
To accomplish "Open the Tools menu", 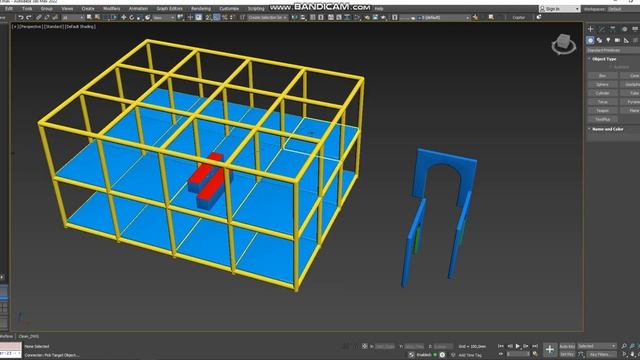I will 27,9.
